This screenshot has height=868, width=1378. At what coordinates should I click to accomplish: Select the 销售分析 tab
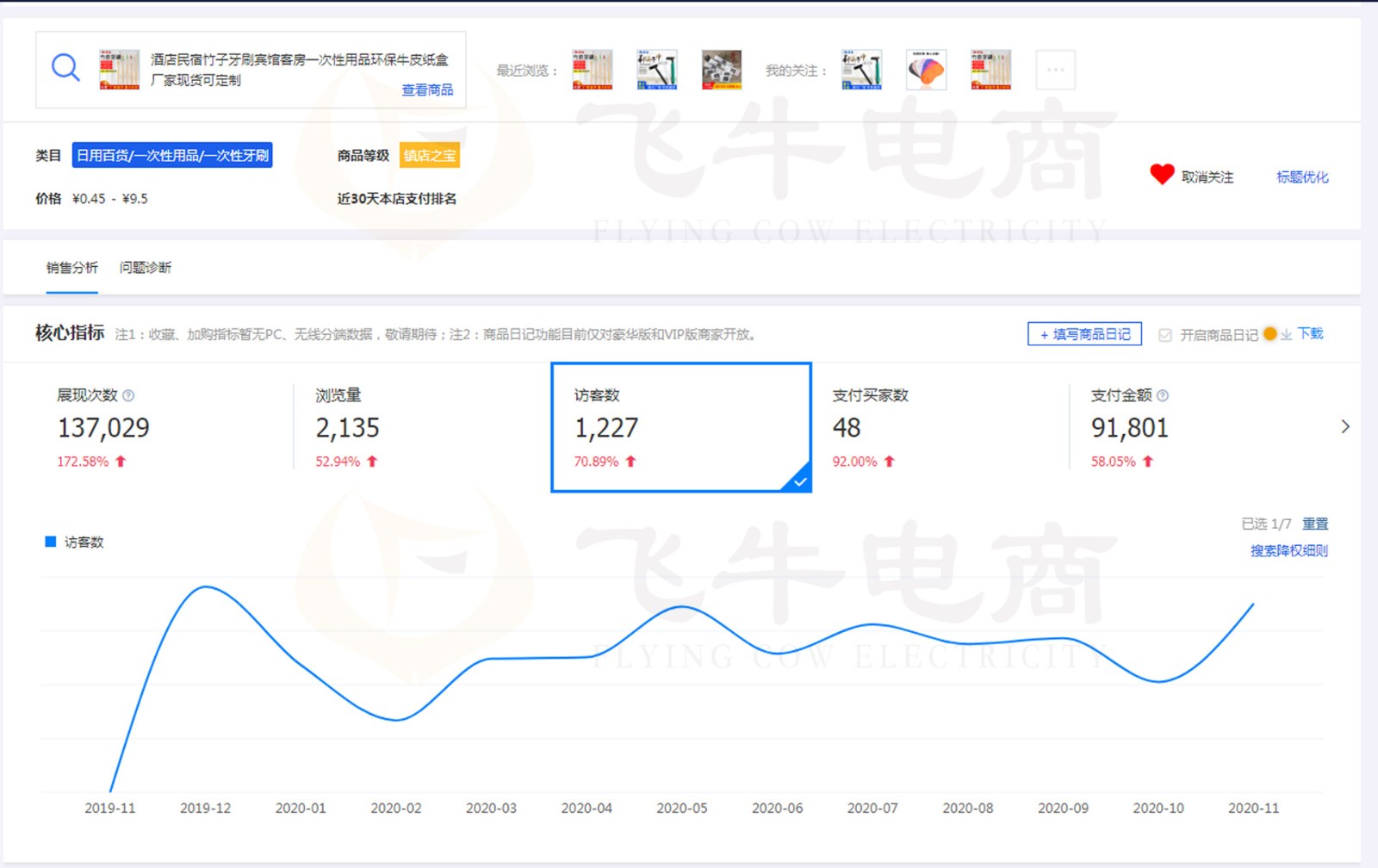click(72, 268)
